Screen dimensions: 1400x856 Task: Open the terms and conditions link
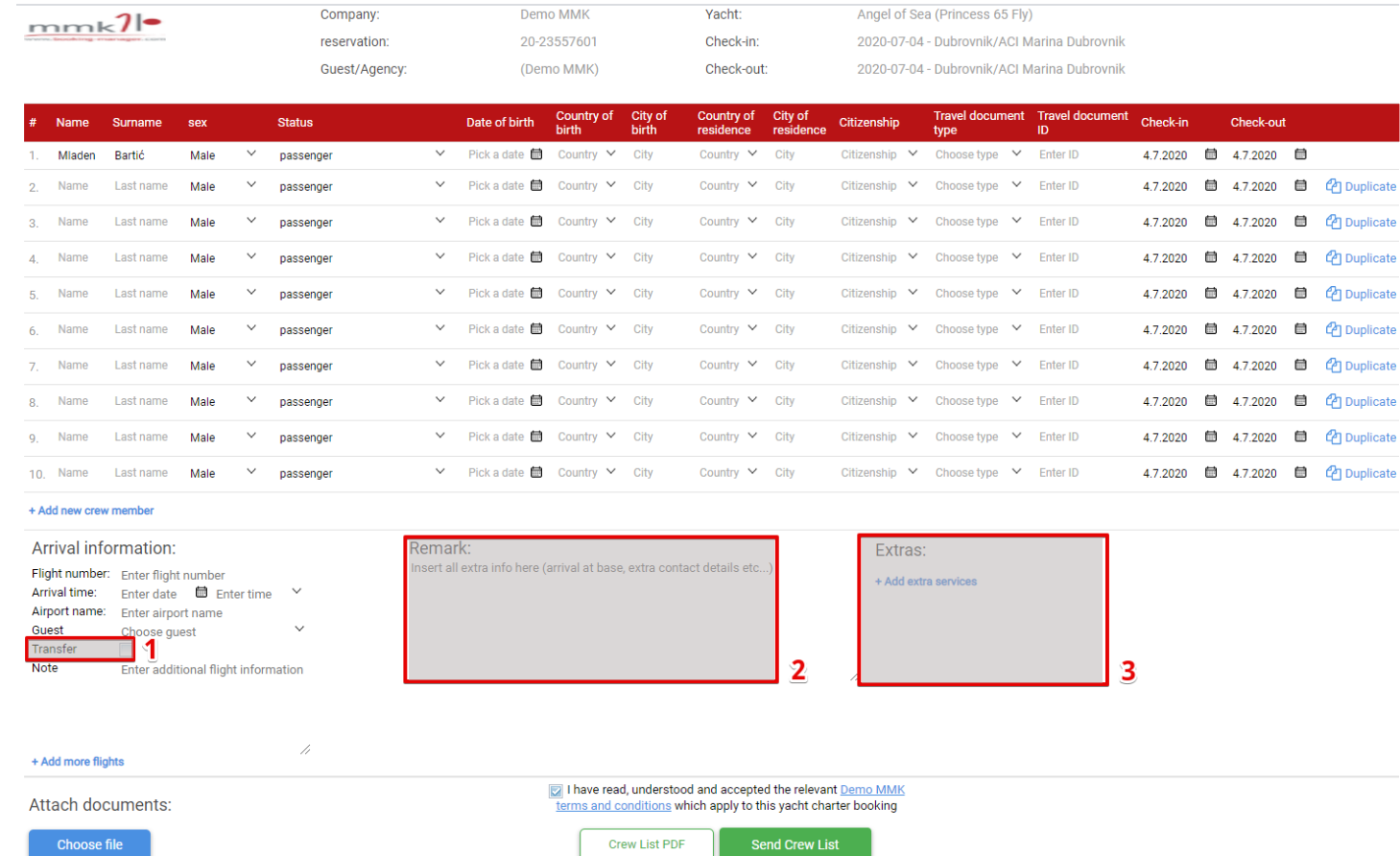(613, 806)
